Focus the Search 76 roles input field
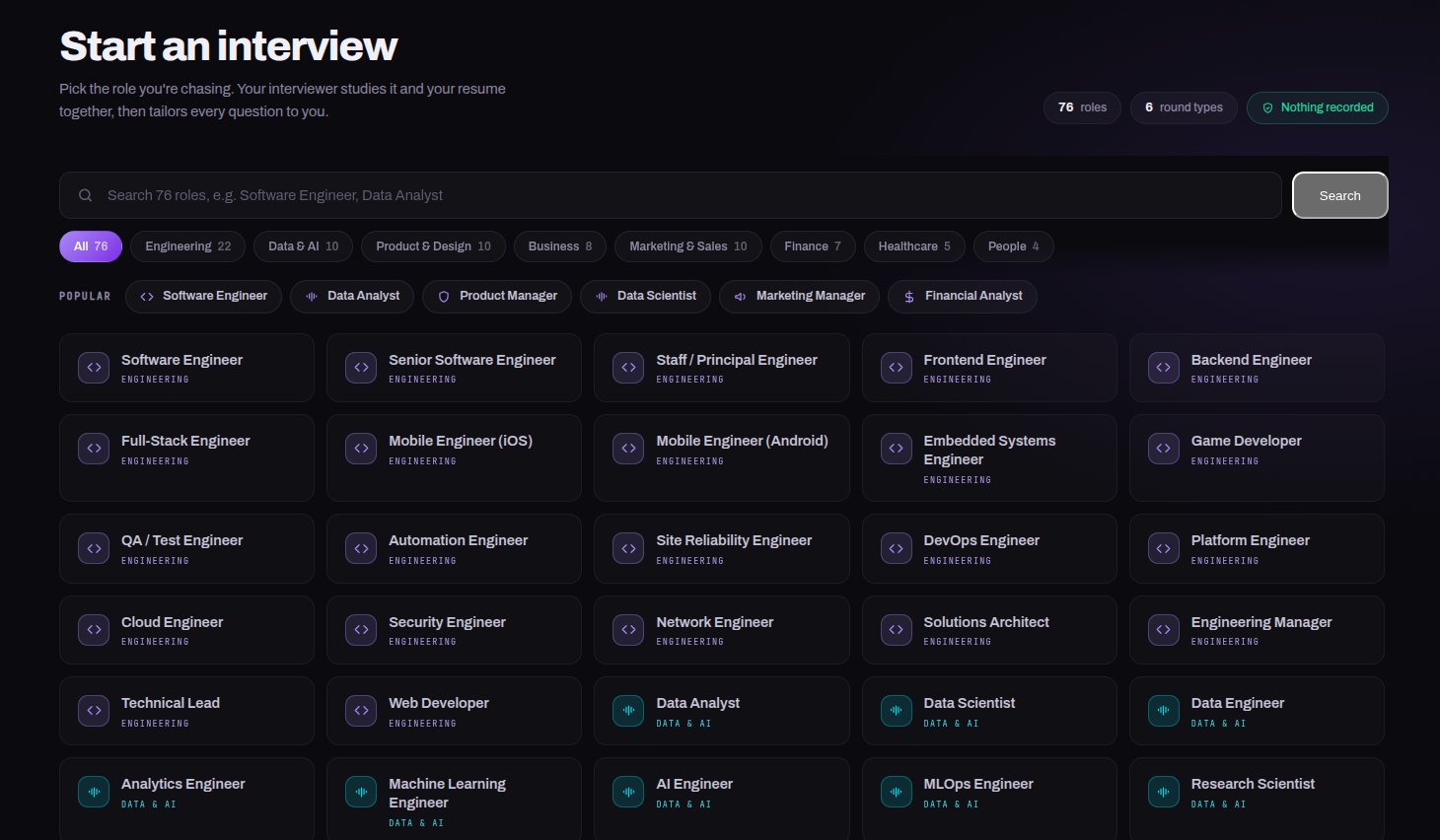The width and height of the screenshot is (1440, 840). [x=671, y=195]
